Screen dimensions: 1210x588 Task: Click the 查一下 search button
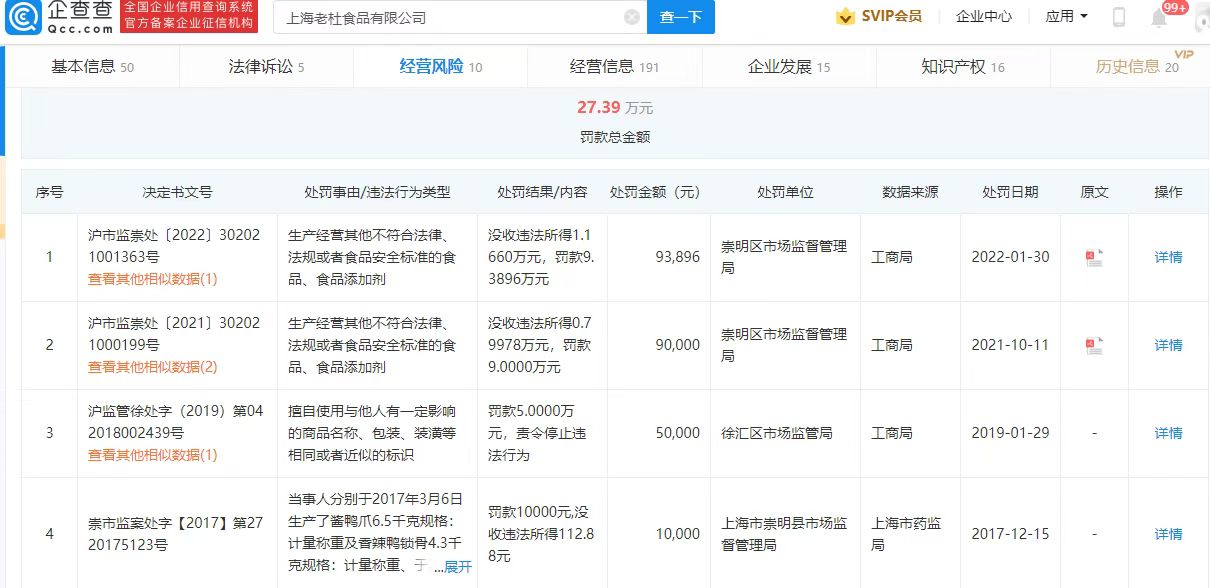point(681,17)
